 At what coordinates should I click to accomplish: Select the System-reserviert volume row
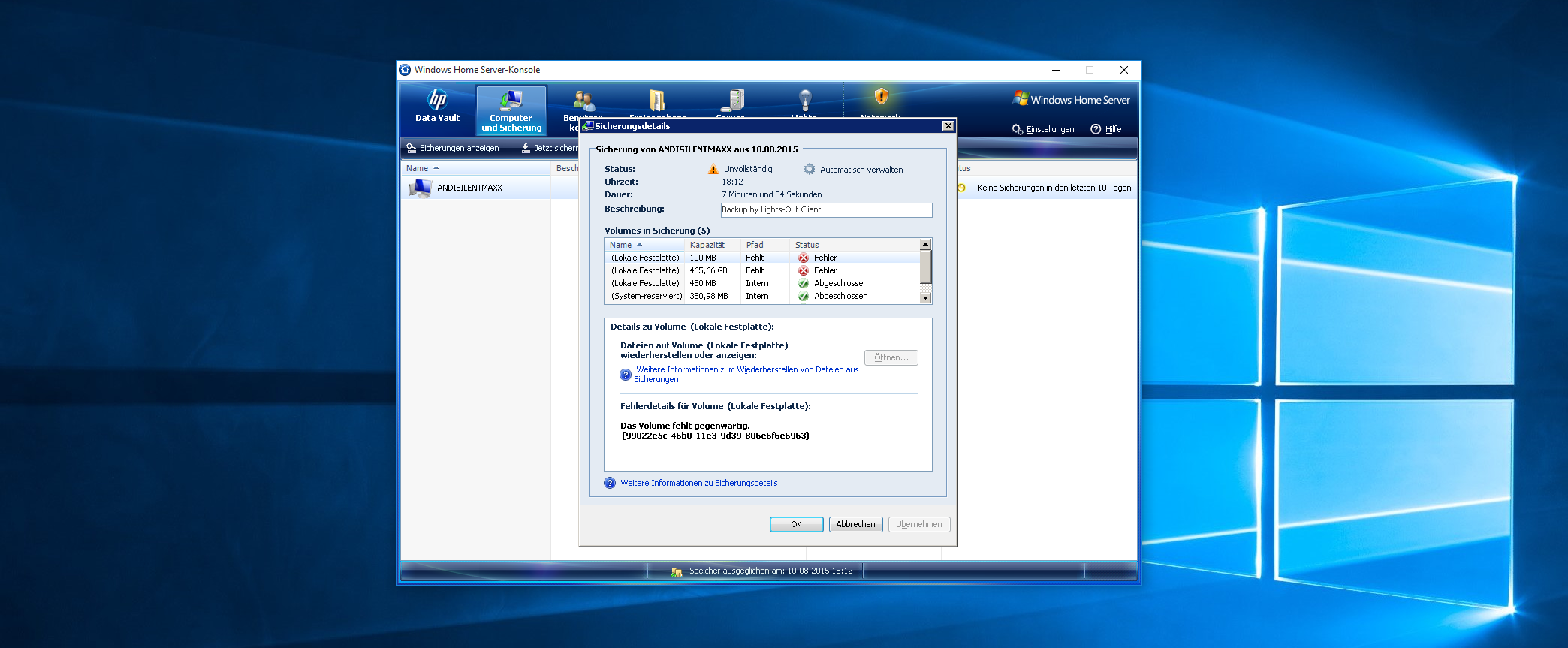click(x=762, y=296)
